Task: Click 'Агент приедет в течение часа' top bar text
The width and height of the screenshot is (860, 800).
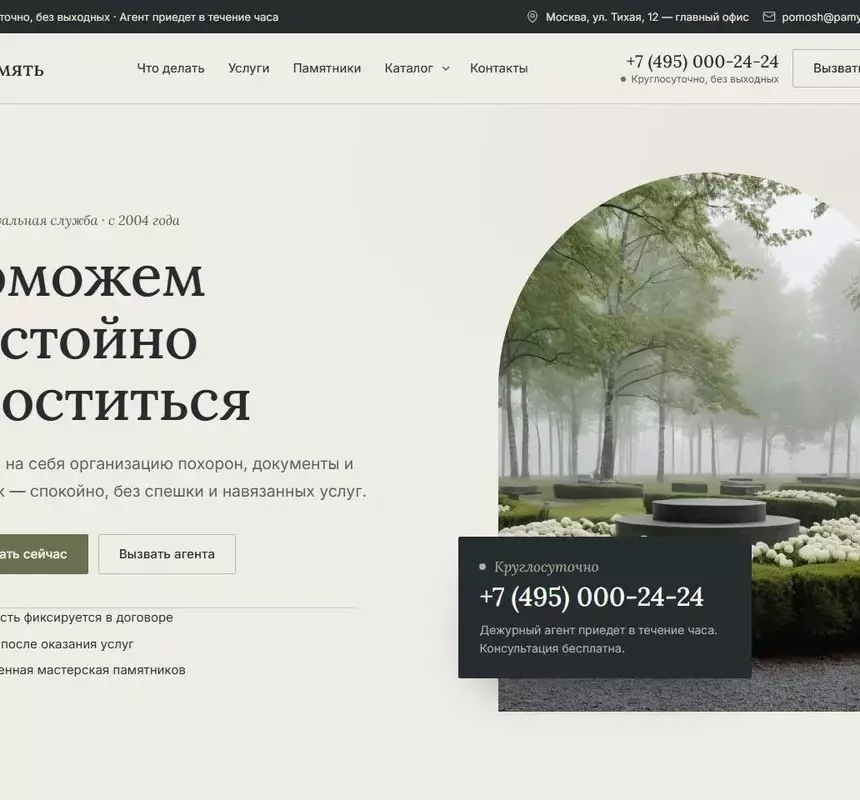Action: (x=199, y=17)
